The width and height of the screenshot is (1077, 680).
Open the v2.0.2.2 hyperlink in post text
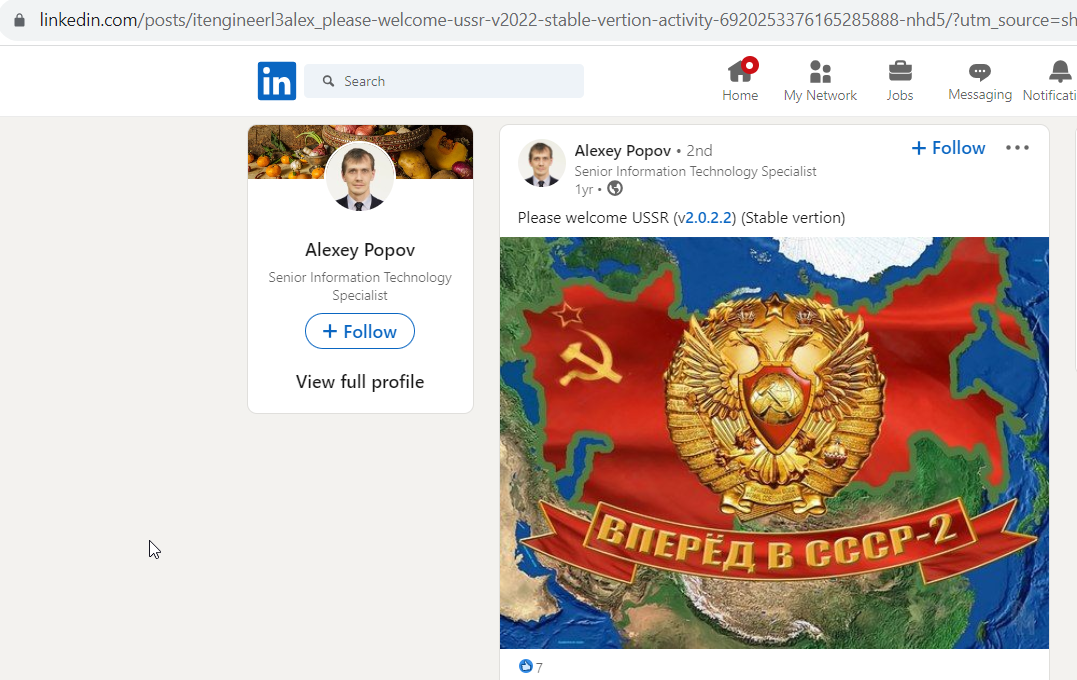[707, 218]
